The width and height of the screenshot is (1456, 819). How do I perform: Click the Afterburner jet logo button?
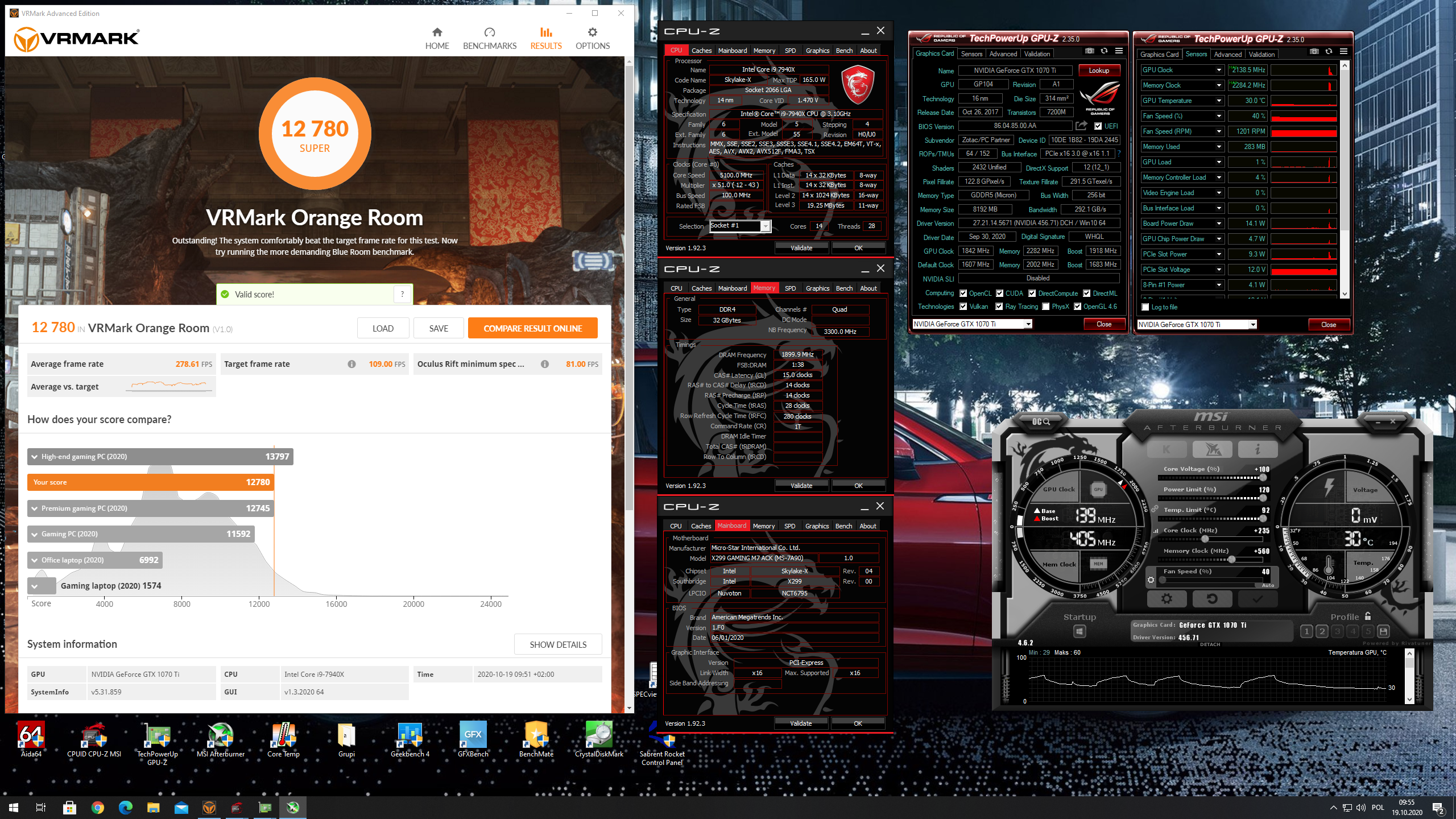(x=1212, y=449)
